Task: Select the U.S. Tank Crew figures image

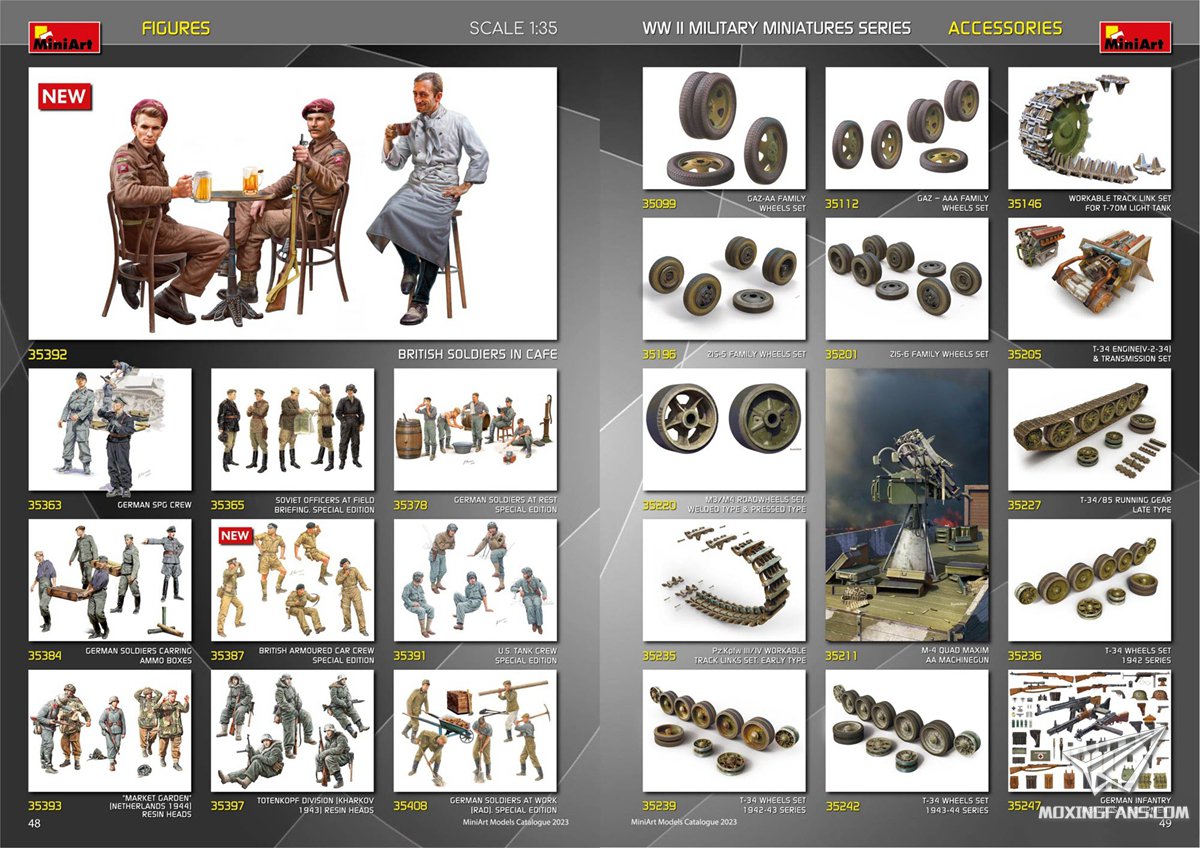Action: tap(475, 580)
